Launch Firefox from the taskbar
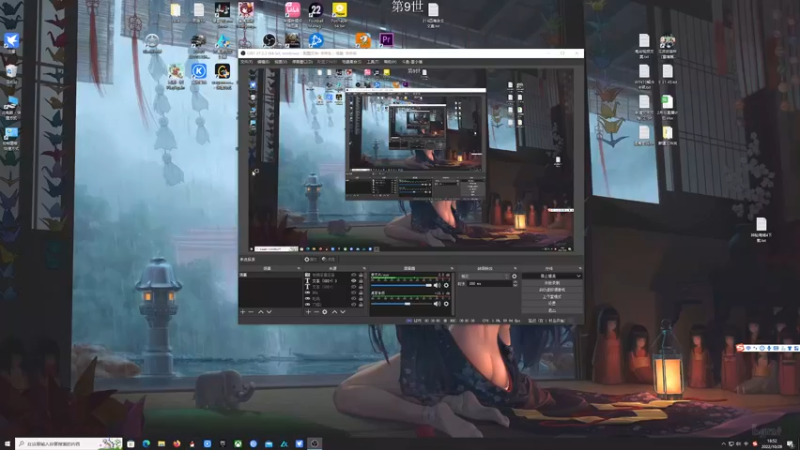This screenshot has width=800, height=450. 177,443
